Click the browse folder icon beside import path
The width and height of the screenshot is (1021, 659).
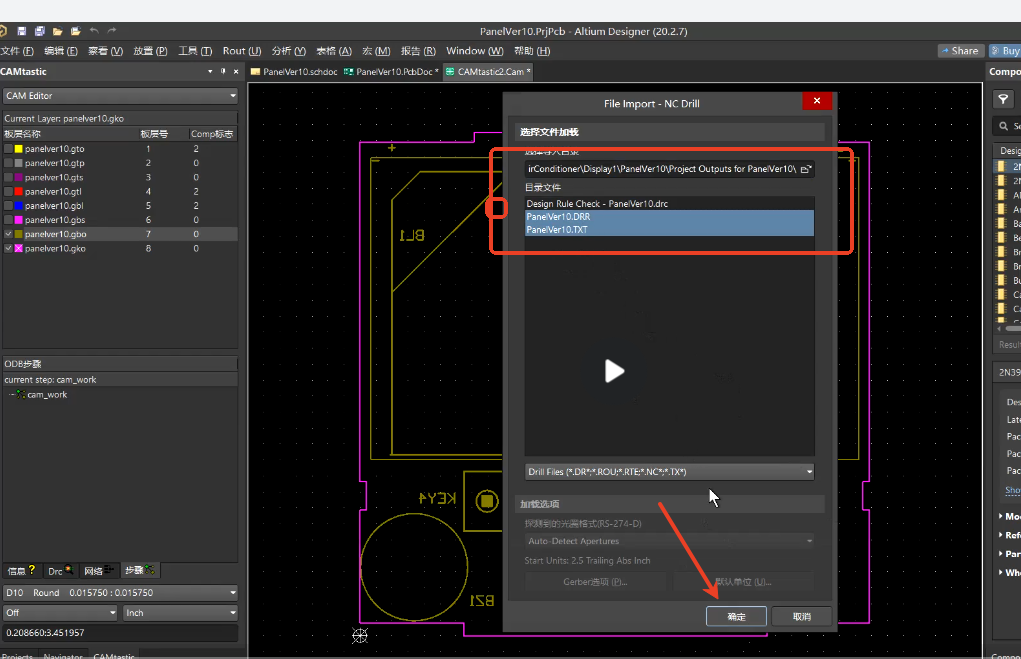point(806,169)
